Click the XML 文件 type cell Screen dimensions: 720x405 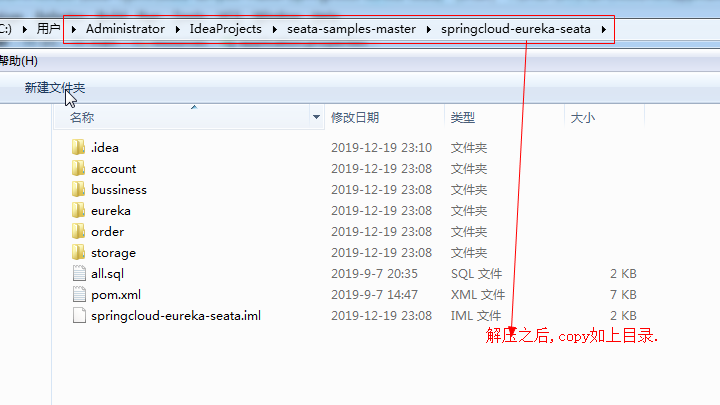coord(478,295)
